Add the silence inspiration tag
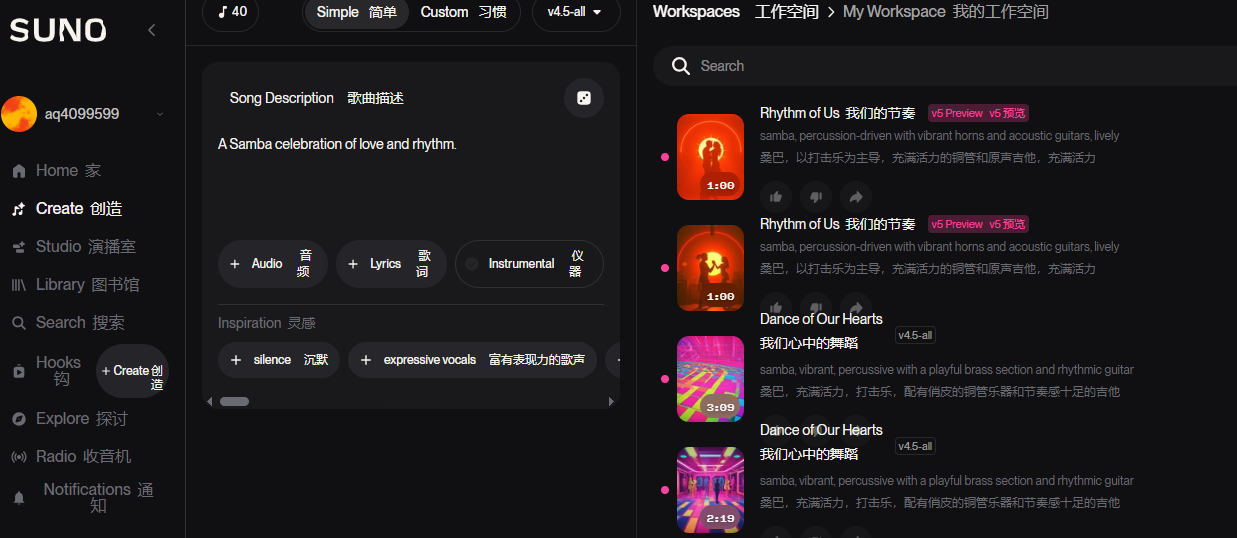This screenshot has height=538, width=1237. pos(279,360)
